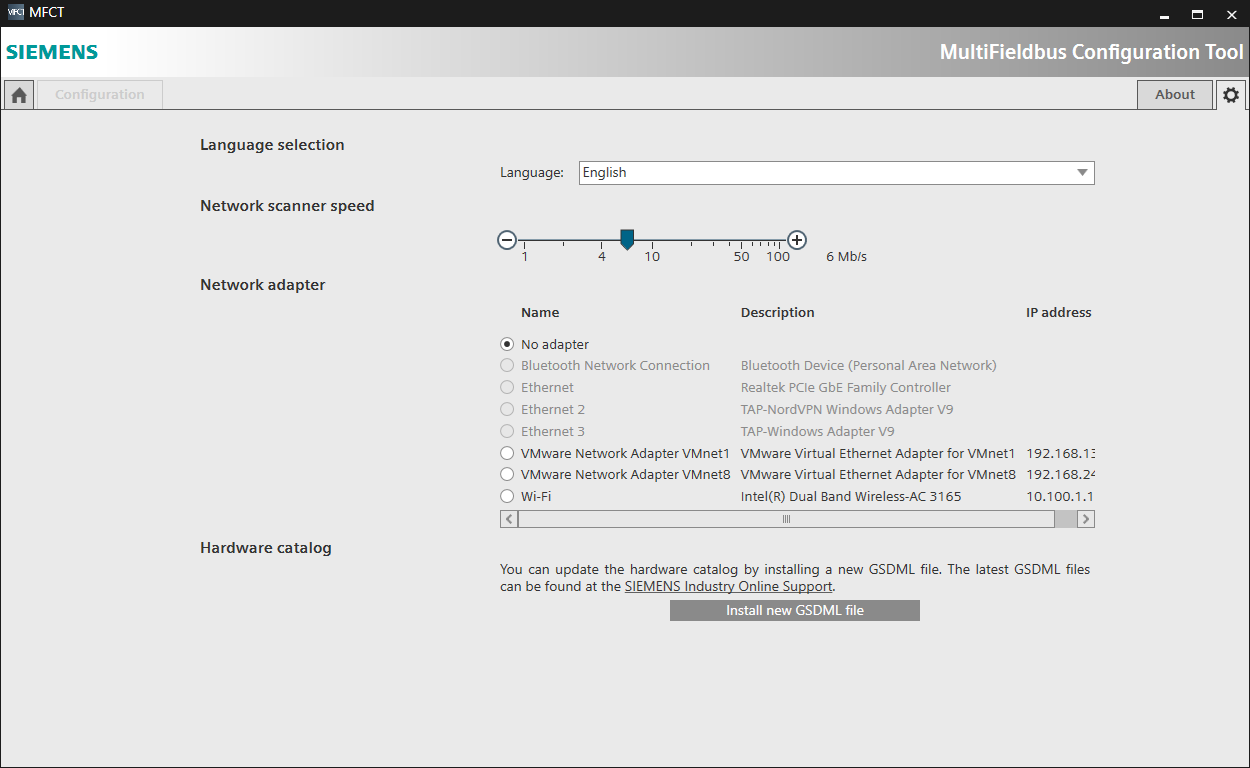Minimize the MFCT window
The height and width of the screenshot is (768, 1250).
[1165, 14]
